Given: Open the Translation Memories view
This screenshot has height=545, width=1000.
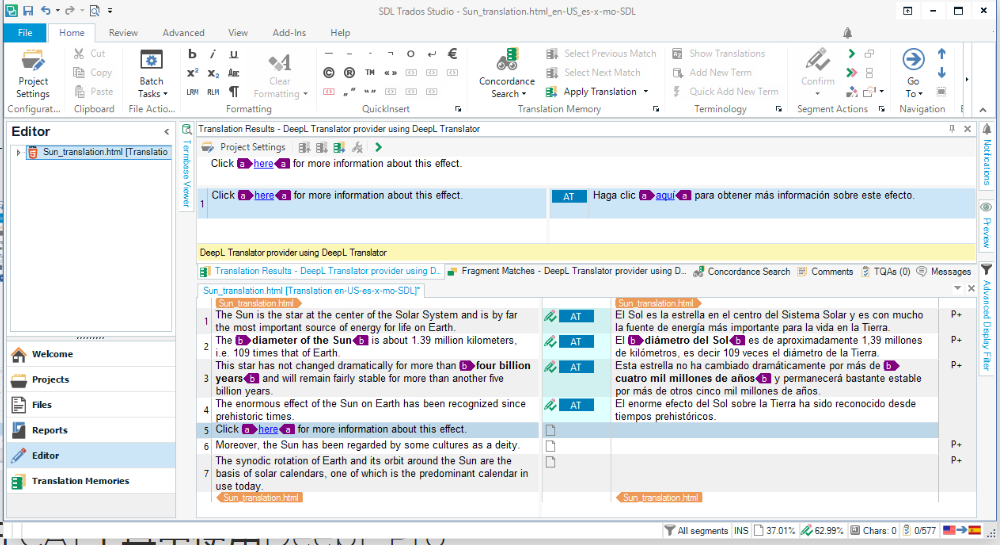Looking at the screenshot, I should [91, 481].
